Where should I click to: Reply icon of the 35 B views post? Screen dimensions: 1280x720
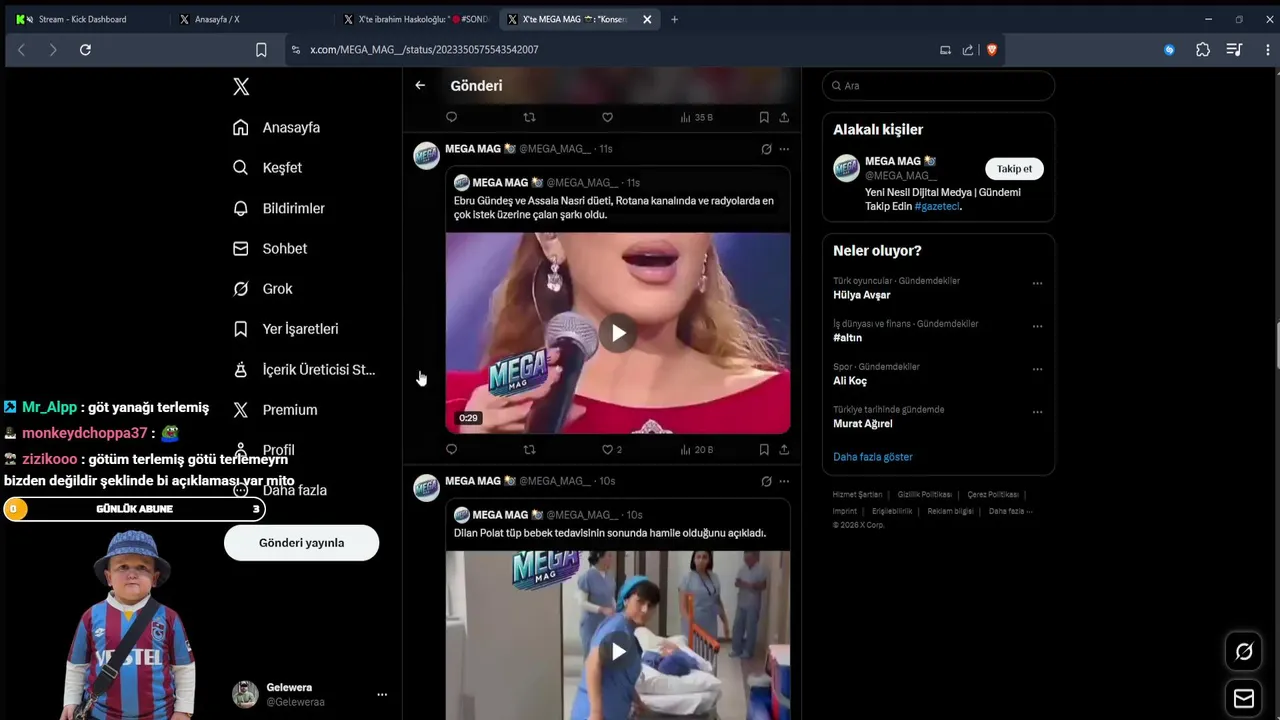(x=451, y=117)
